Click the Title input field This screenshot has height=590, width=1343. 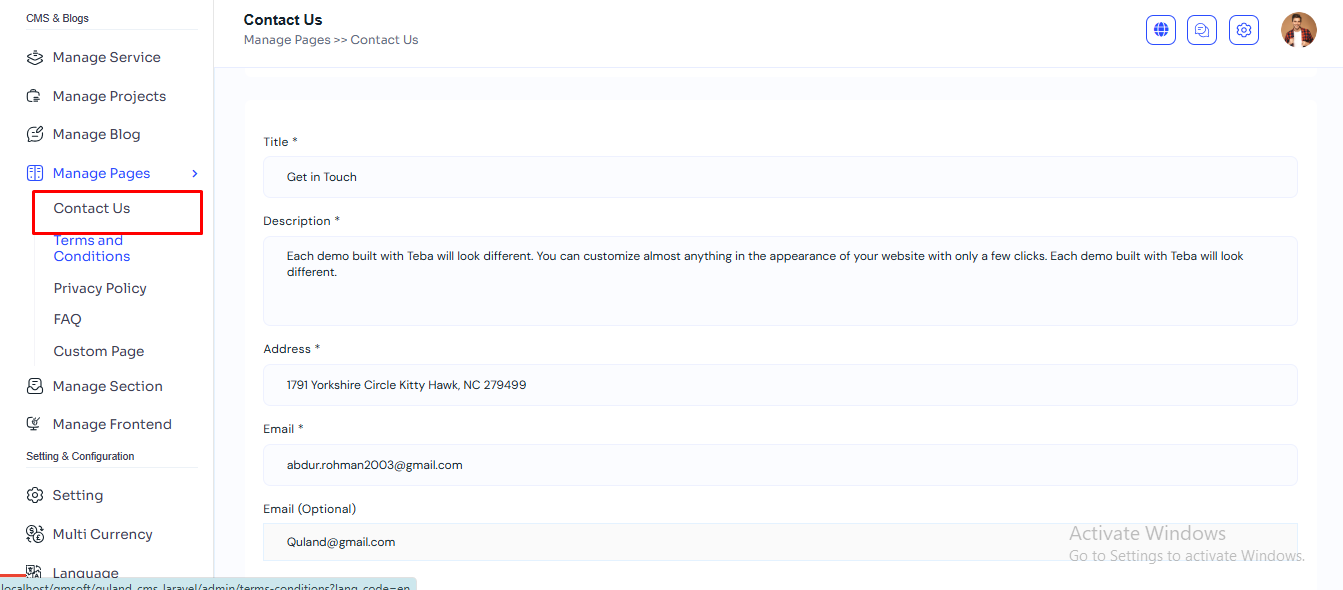[x=780, y=177]
